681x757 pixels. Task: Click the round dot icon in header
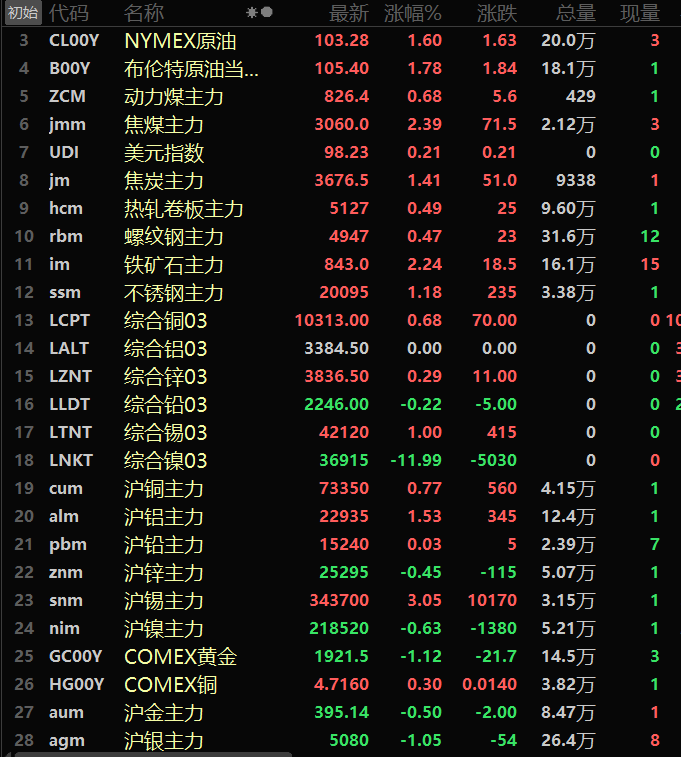pos(266,13)
